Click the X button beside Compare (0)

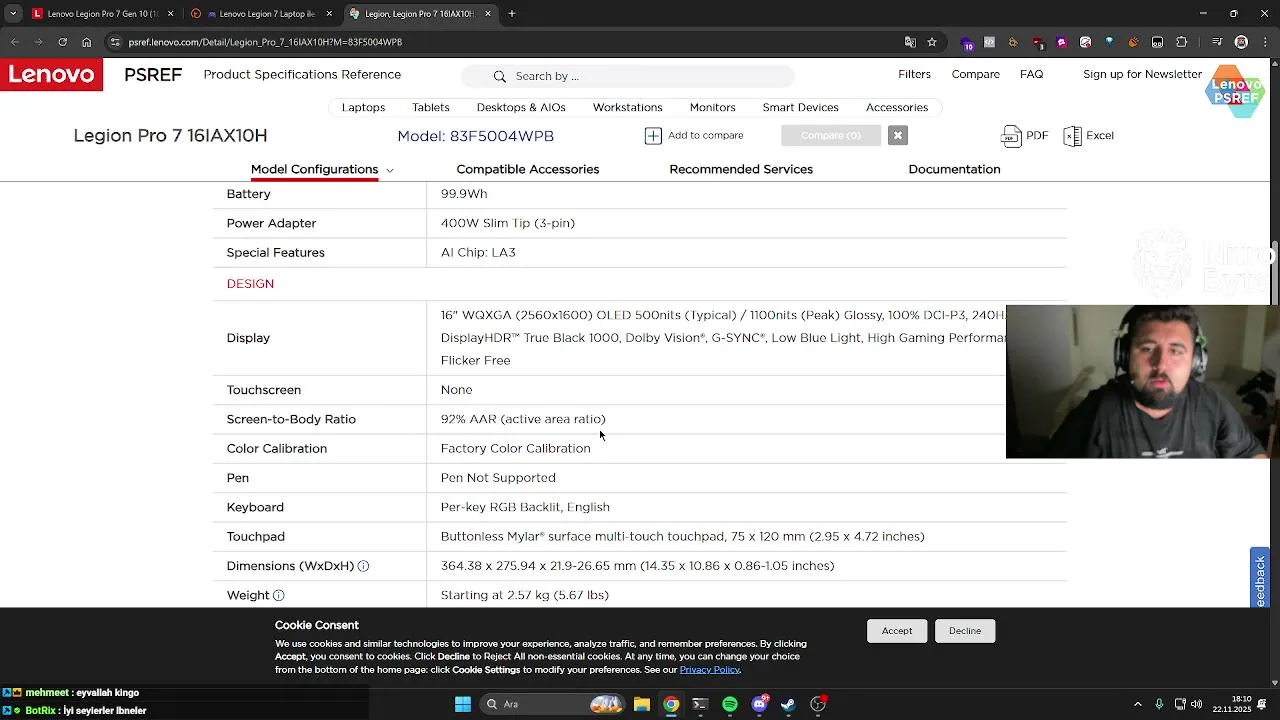[897, 135]
